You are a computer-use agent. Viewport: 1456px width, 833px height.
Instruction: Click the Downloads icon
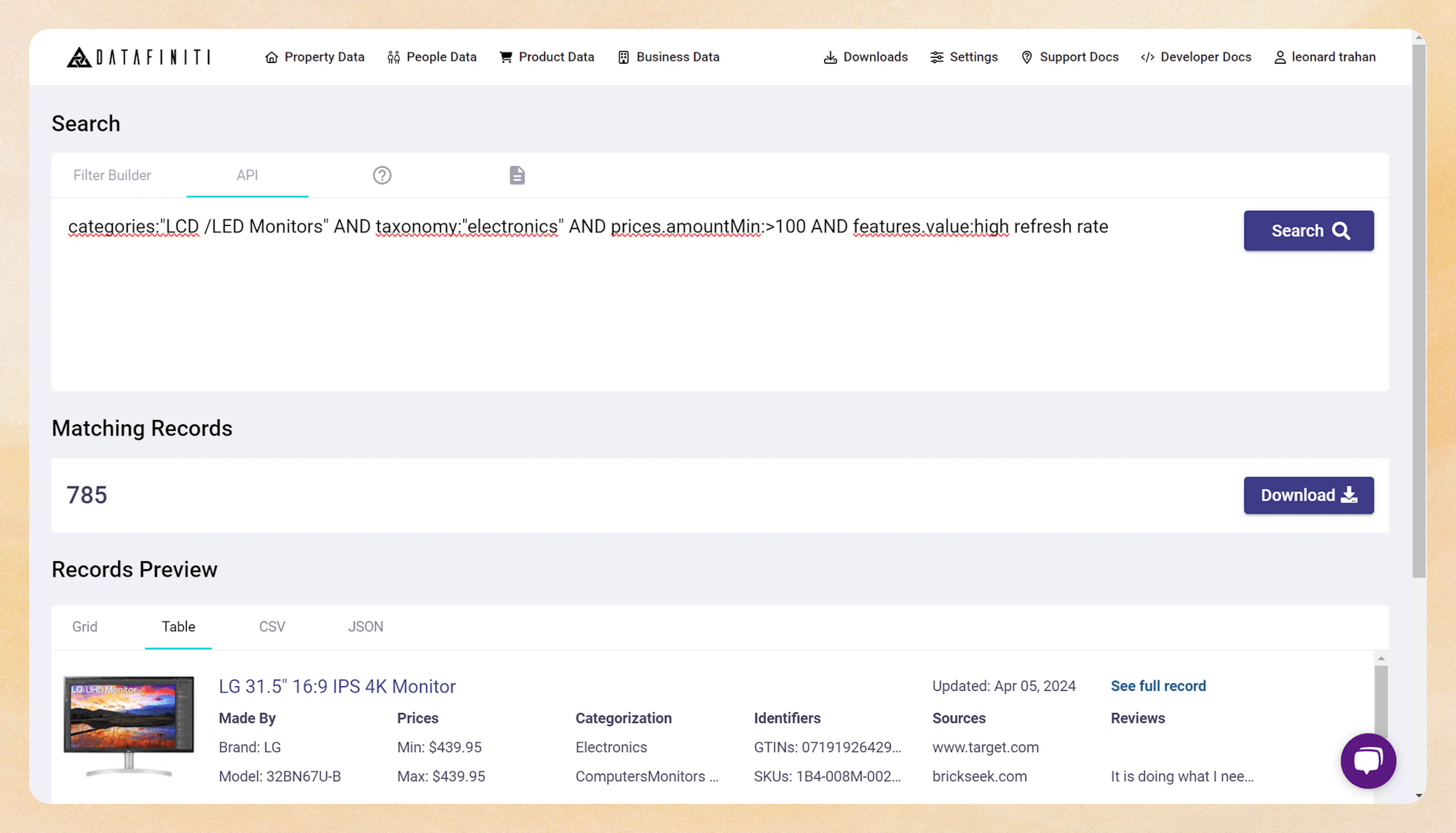click(830, 56)
